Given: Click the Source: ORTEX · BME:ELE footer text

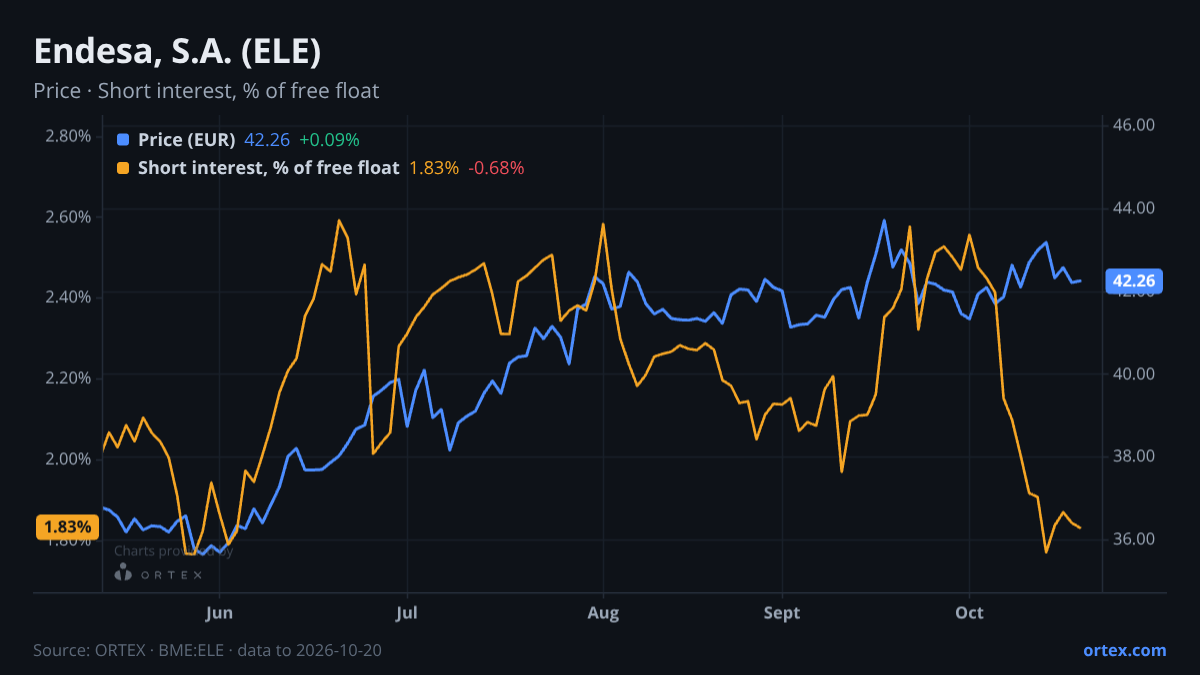Looking at the screenshot, I should click(207, 650).
